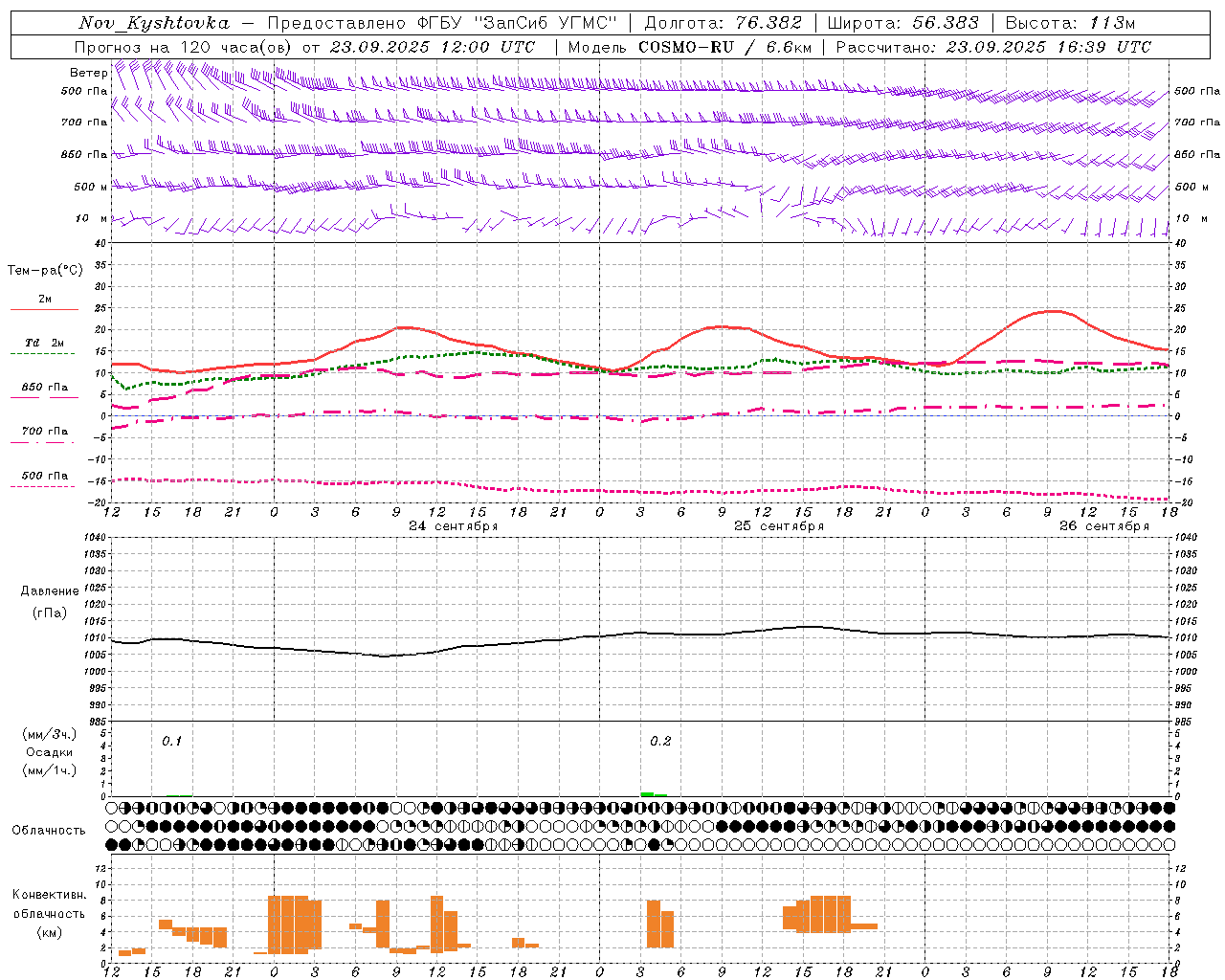Click the left 10 м wind level label
Screen dimensions: 1225x980
pos(92,218)
